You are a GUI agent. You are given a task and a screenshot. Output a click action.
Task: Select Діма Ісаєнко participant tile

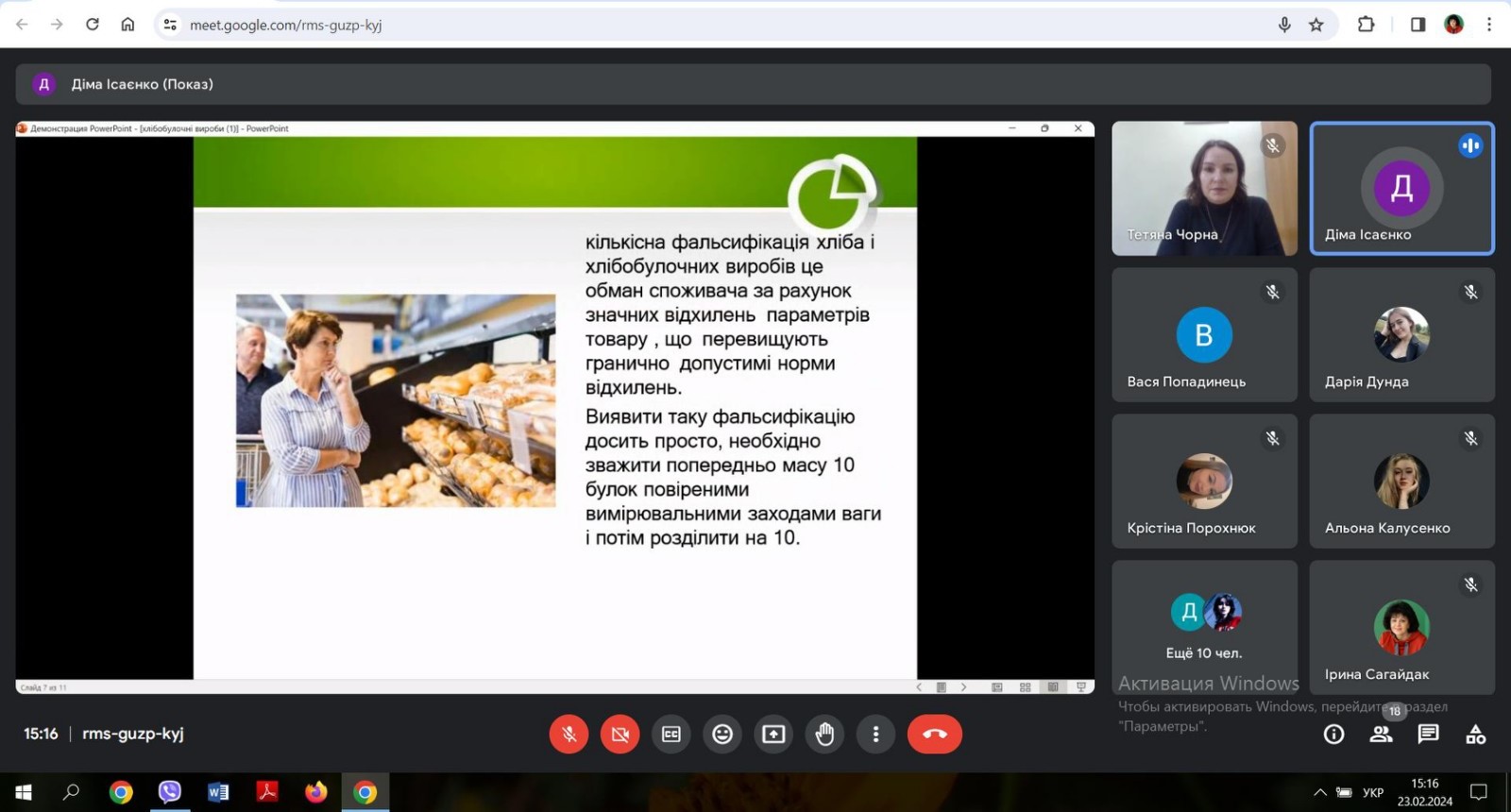pyautogui.click(x=1401, y=188)
